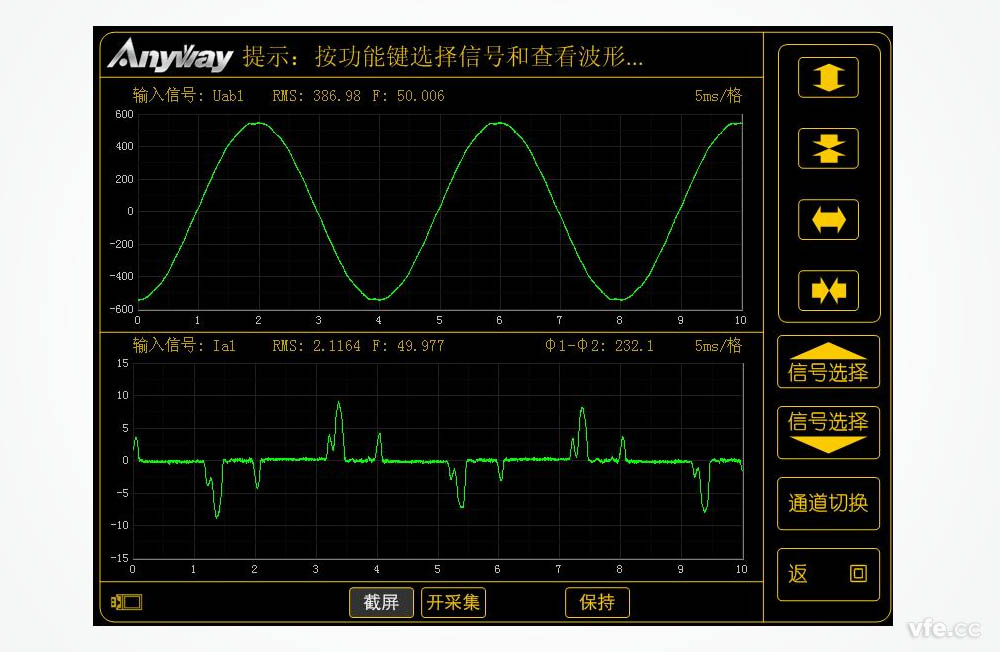Switch channels using the 通道切换 button
The width and height of the screenshot is (1000, 652).
pos(828,504)
